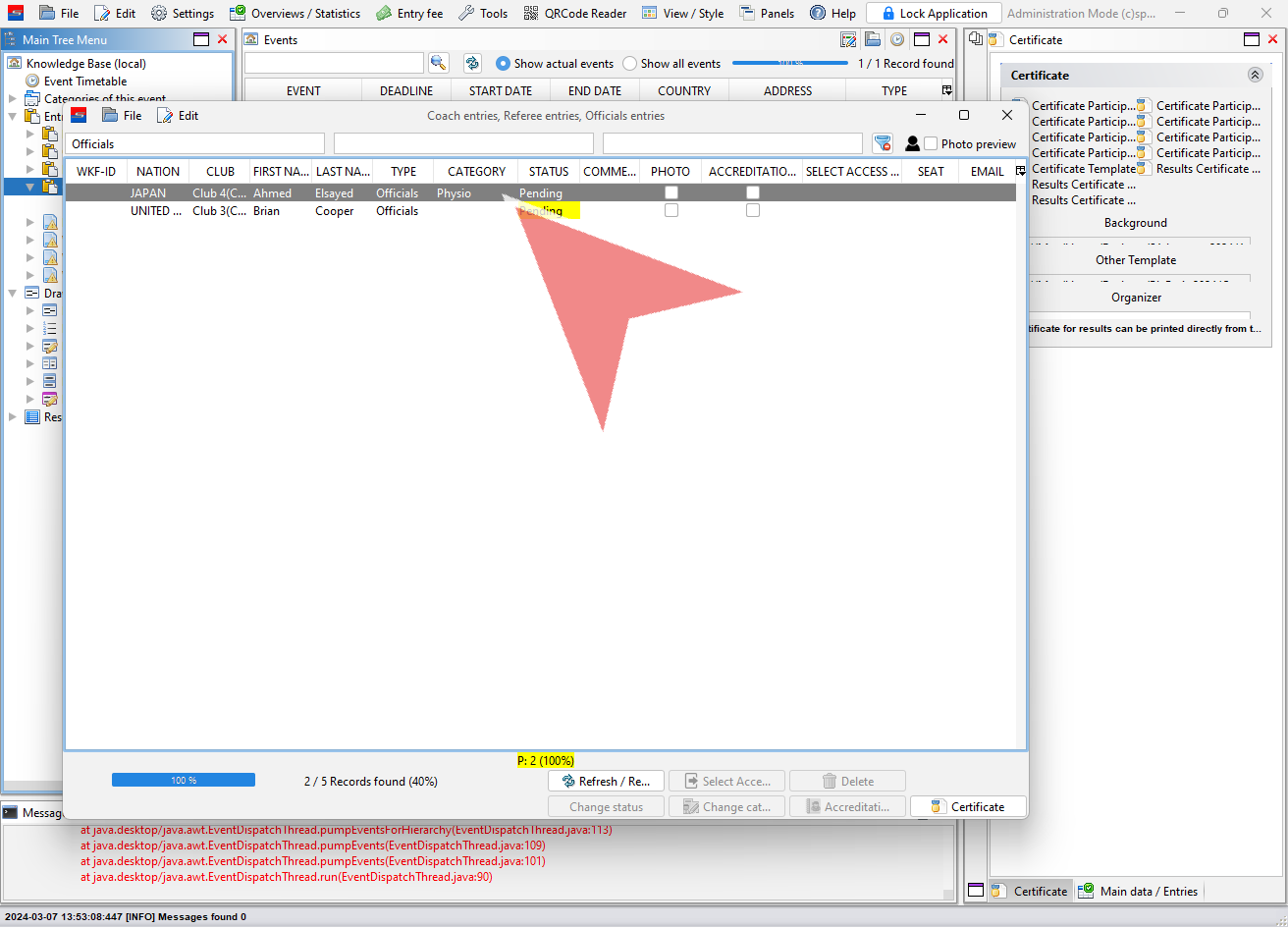Click the Certificate button in the dialog

pyautogui.click(x=968, y=806)
